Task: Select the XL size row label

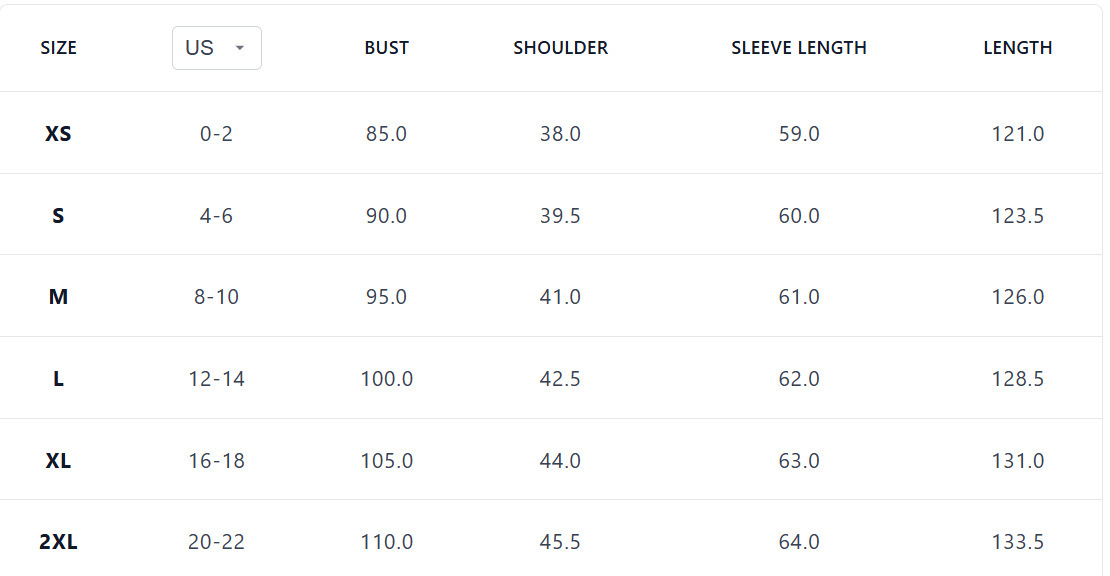Action: (58, 461)
